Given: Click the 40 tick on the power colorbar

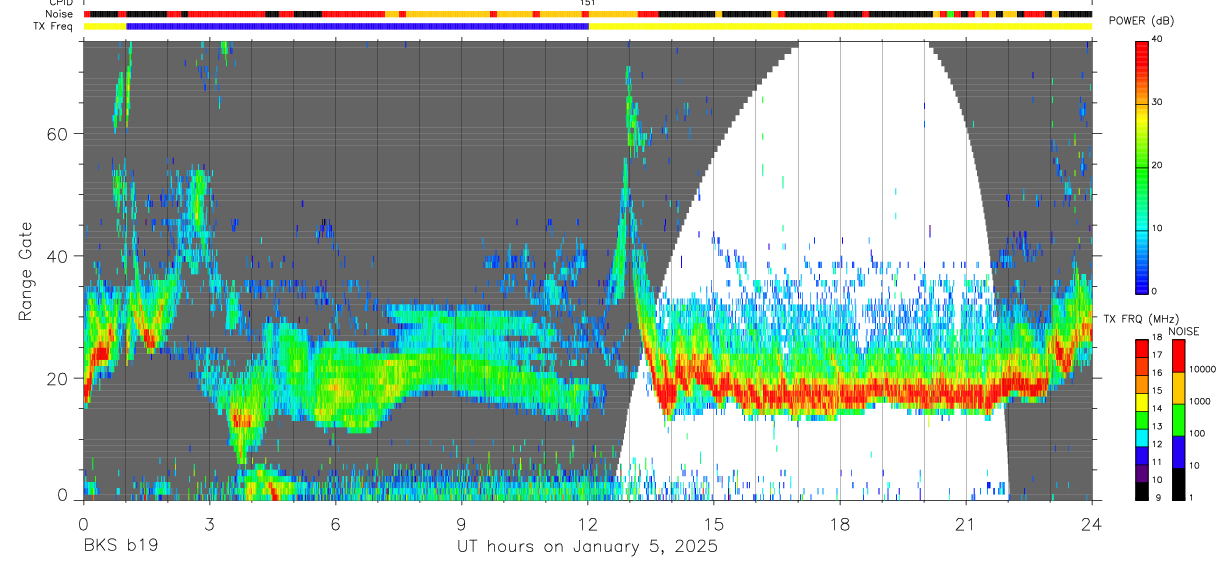Looking at the screenshot, I should click(x=1156, y=39).
